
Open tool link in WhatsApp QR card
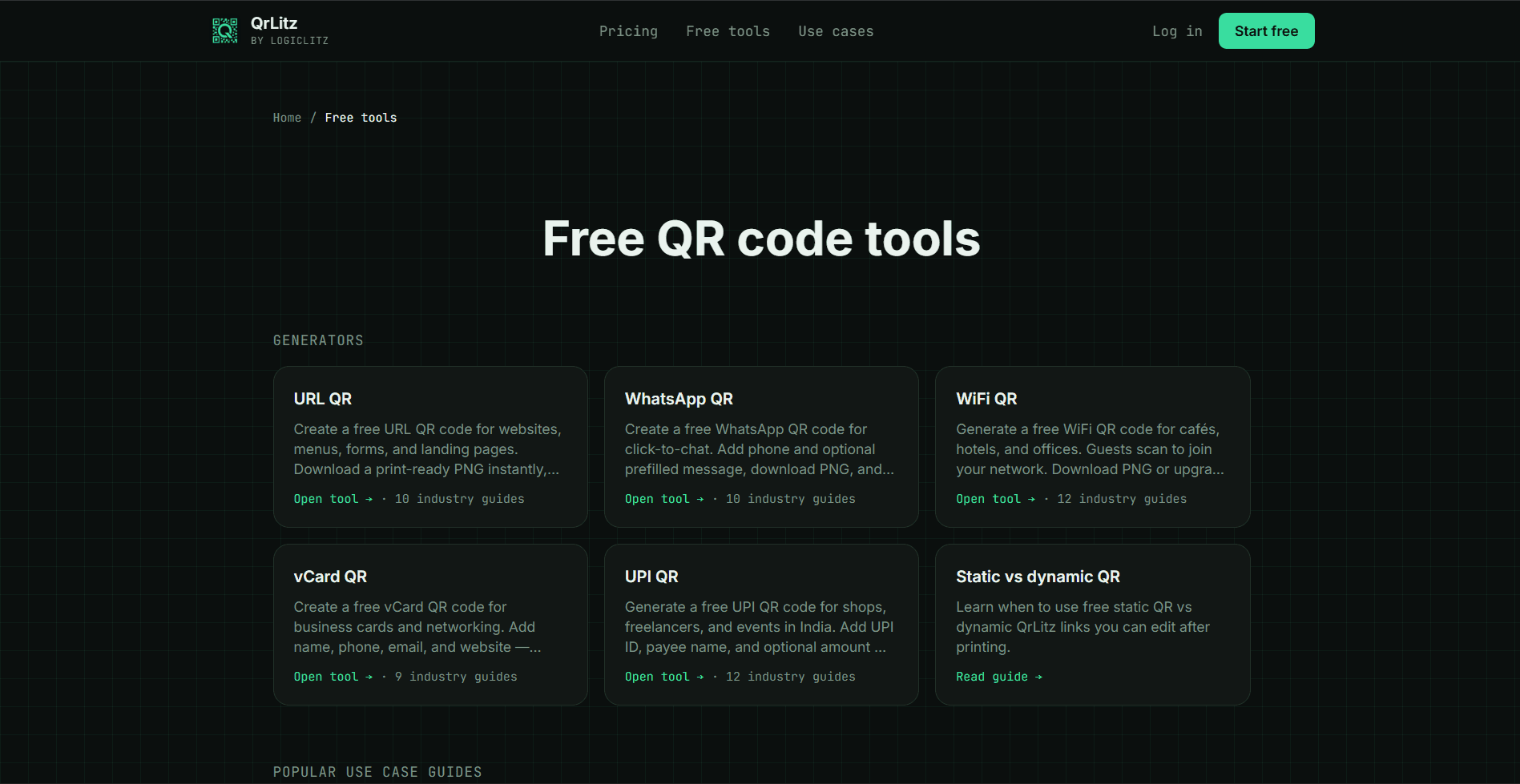point(664,499)
